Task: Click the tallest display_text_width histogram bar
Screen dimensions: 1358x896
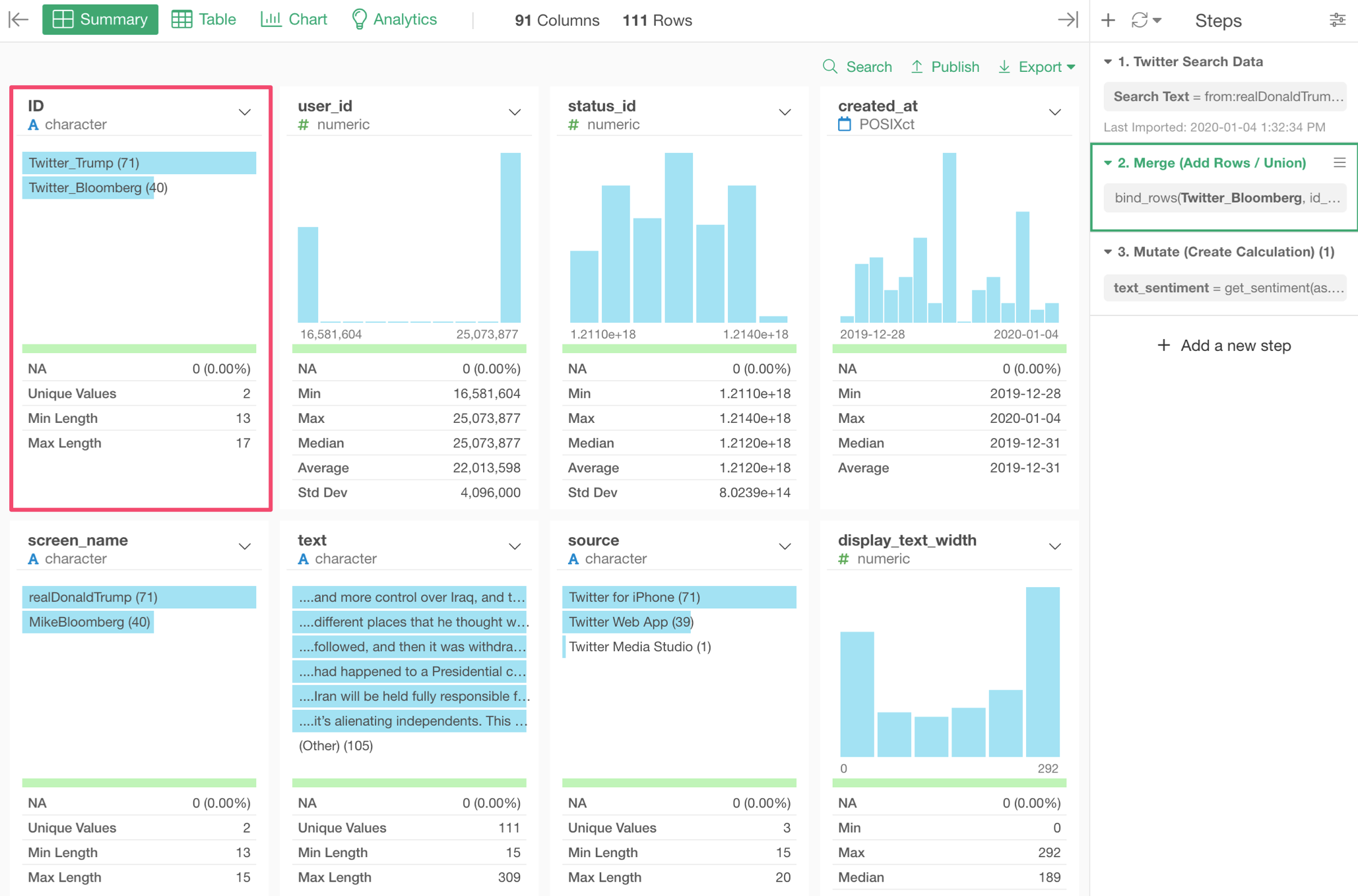Action: [1043, 672]
